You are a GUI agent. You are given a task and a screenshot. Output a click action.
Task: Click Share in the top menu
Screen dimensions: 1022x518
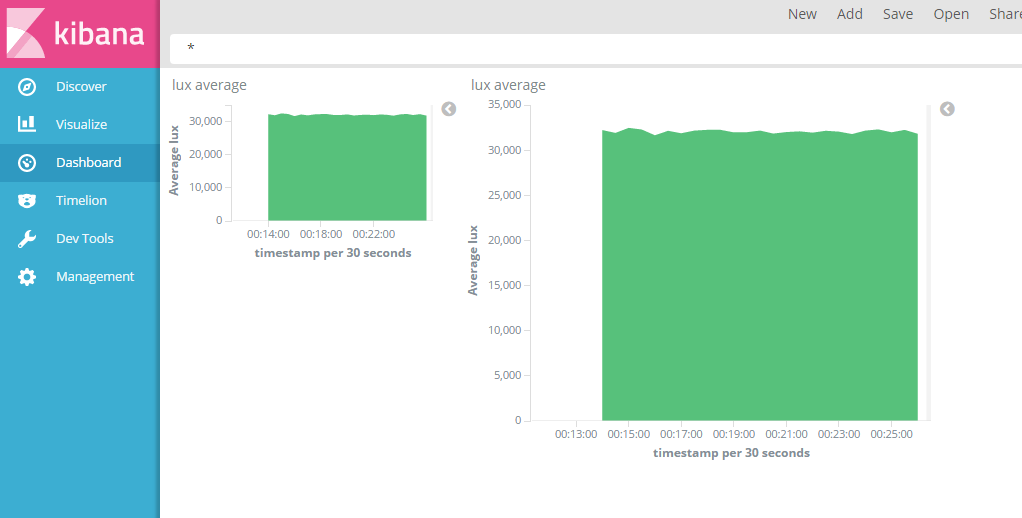pos(1005,14)
